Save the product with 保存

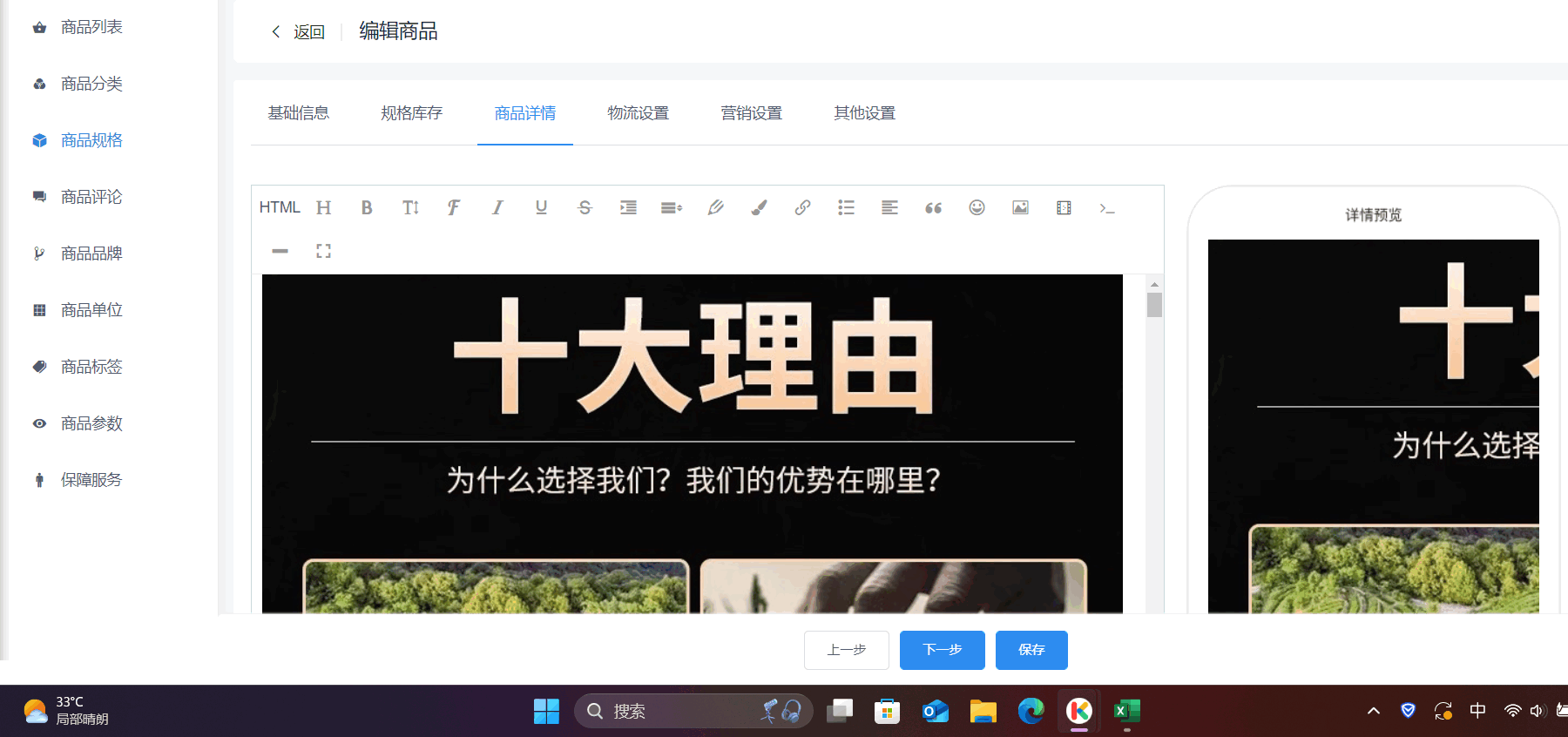coord(1031,650)
